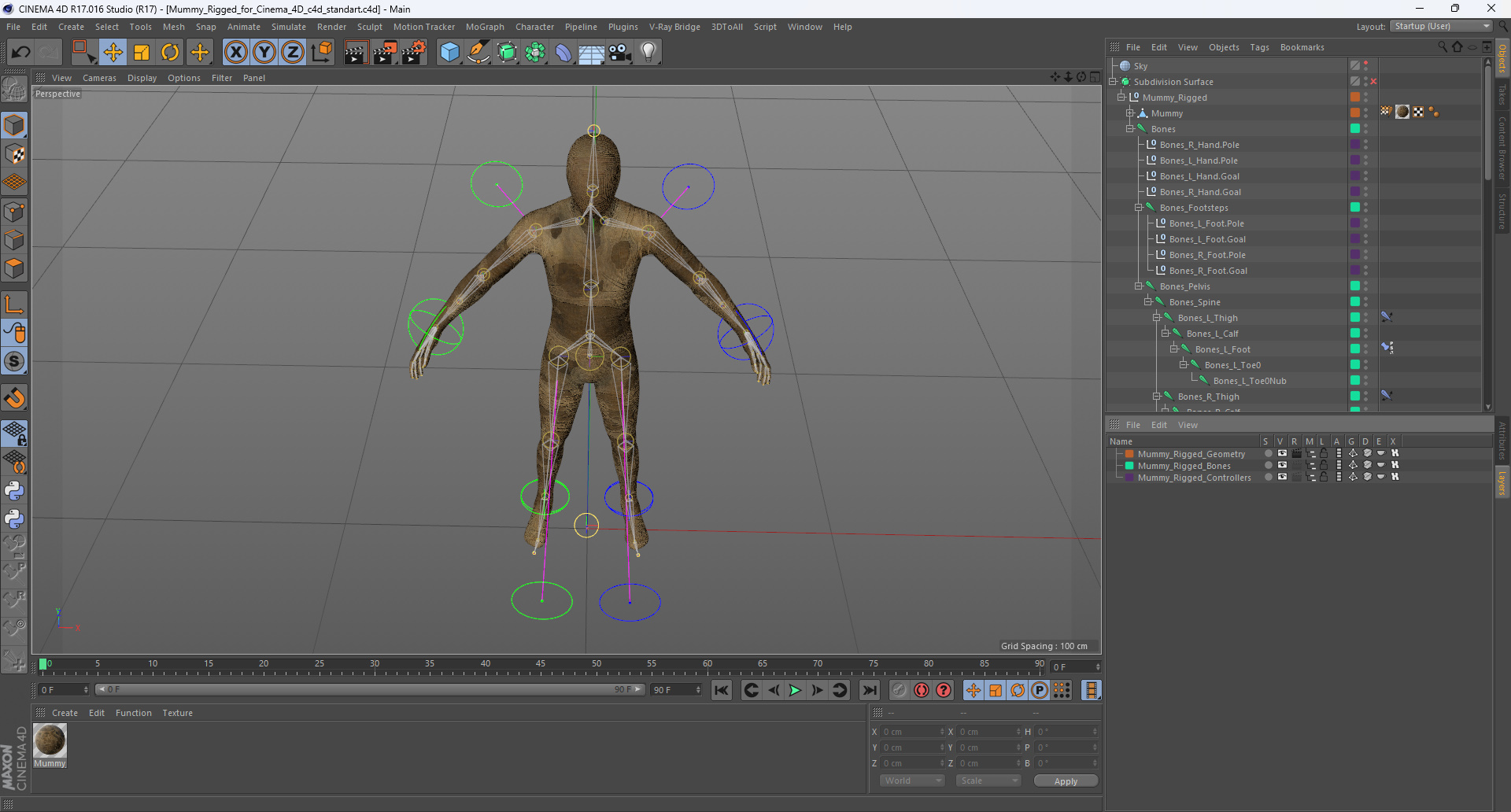Select the Scale tool

click(142, 53)
